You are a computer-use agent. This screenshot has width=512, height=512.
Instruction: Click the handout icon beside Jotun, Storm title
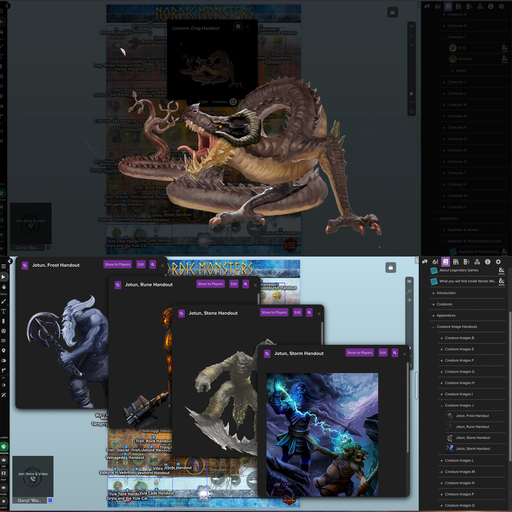click(x=267, y=354)
